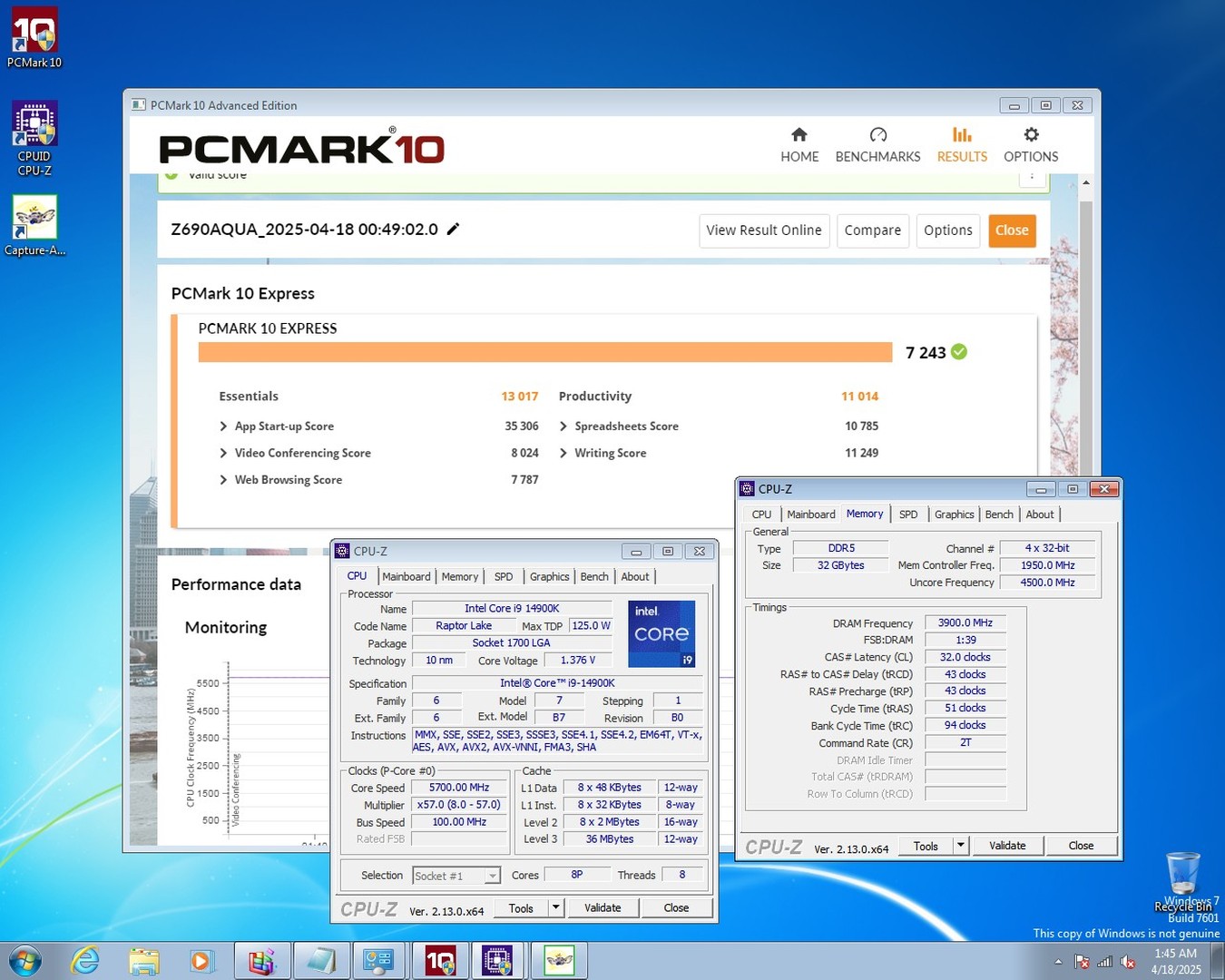Open the Capture-A desktop shortcut

(34, 225)
